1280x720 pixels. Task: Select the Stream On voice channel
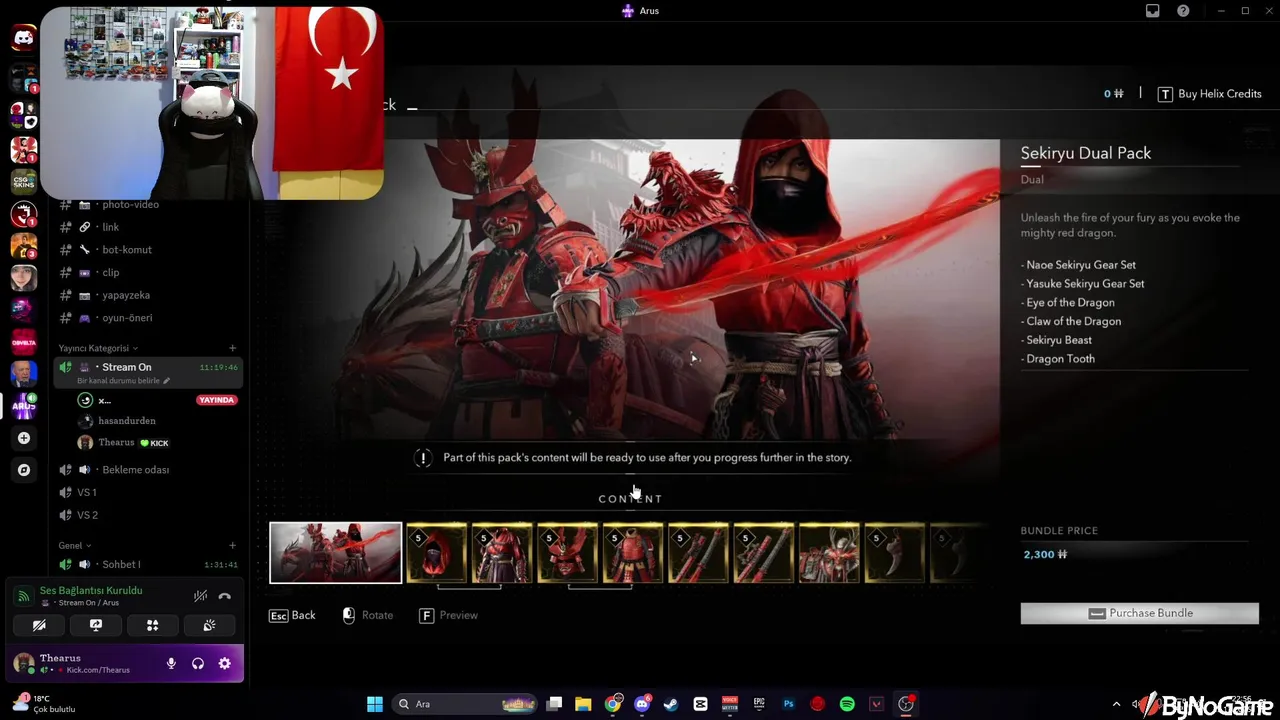point(148,372)
